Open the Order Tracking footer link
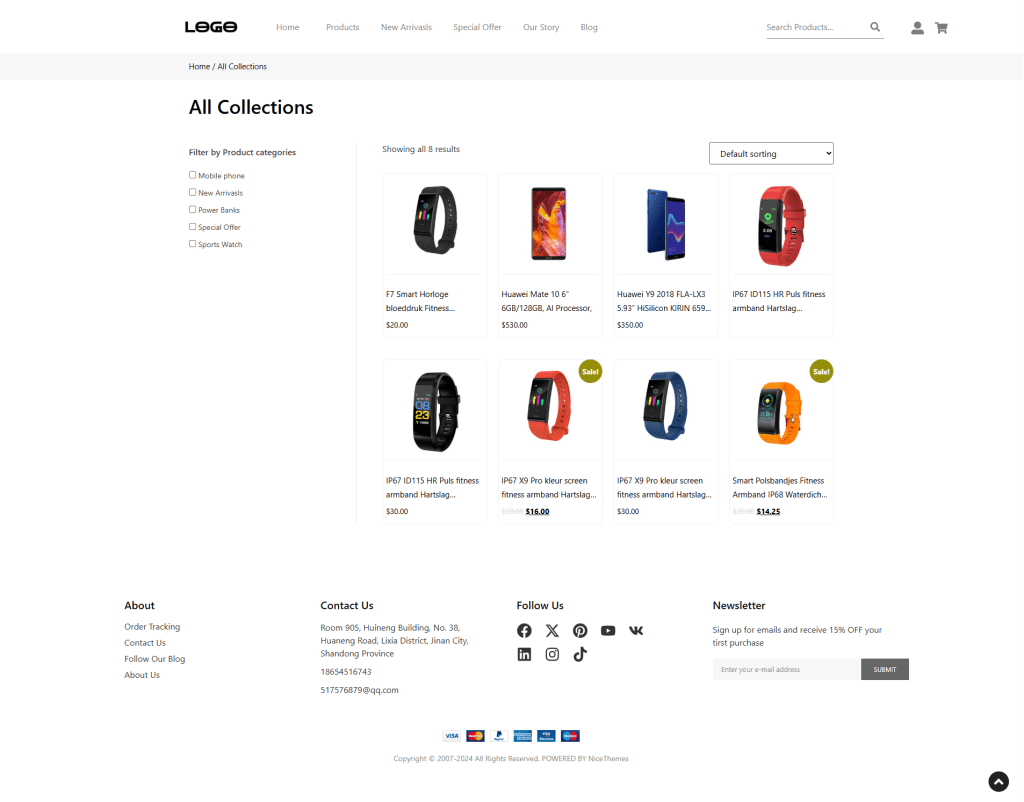The image size is (1024, 802). point(152,626)
